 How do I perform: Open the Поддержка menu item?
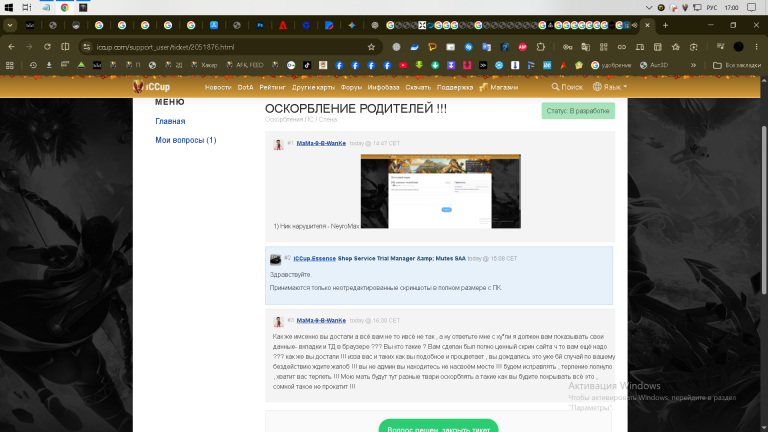(455, 87)
